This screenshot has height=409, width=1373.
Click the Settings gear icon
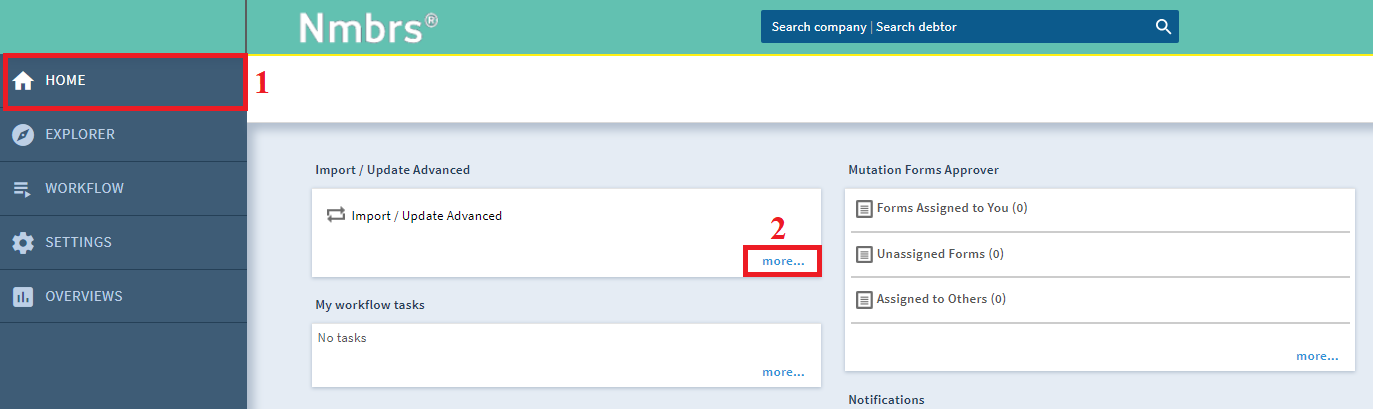(23, 243)
